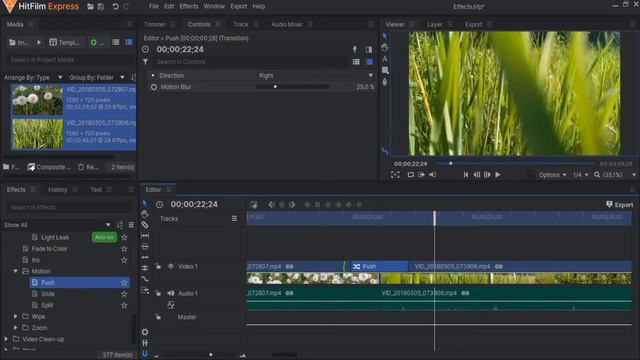The width and height of the screenshot is (640, 360).
Task: Expand the Video Clean-up folder
Action: pyautogui.click(x=6, y=339)
